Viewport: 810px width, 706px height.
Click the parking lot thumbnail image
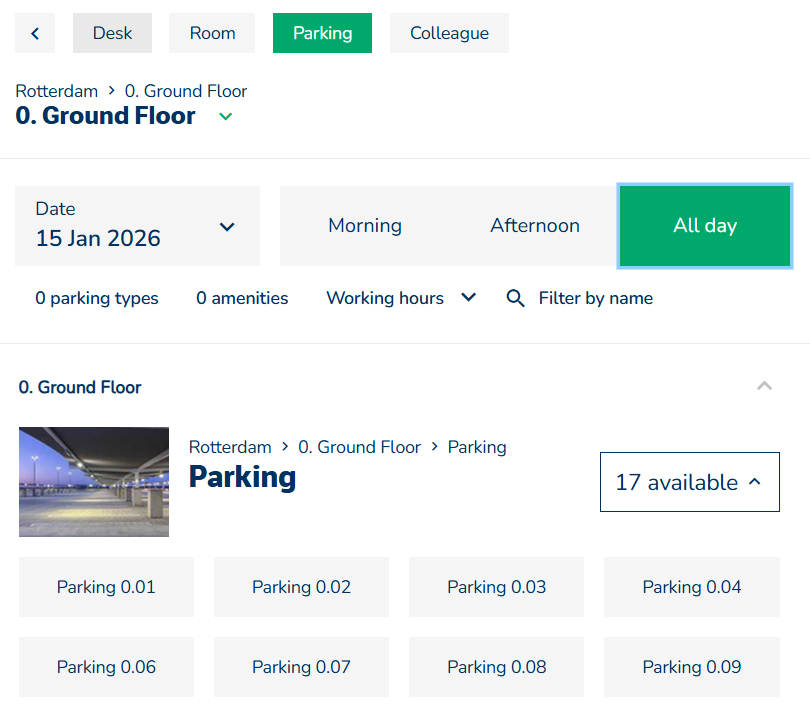[94, 482]
